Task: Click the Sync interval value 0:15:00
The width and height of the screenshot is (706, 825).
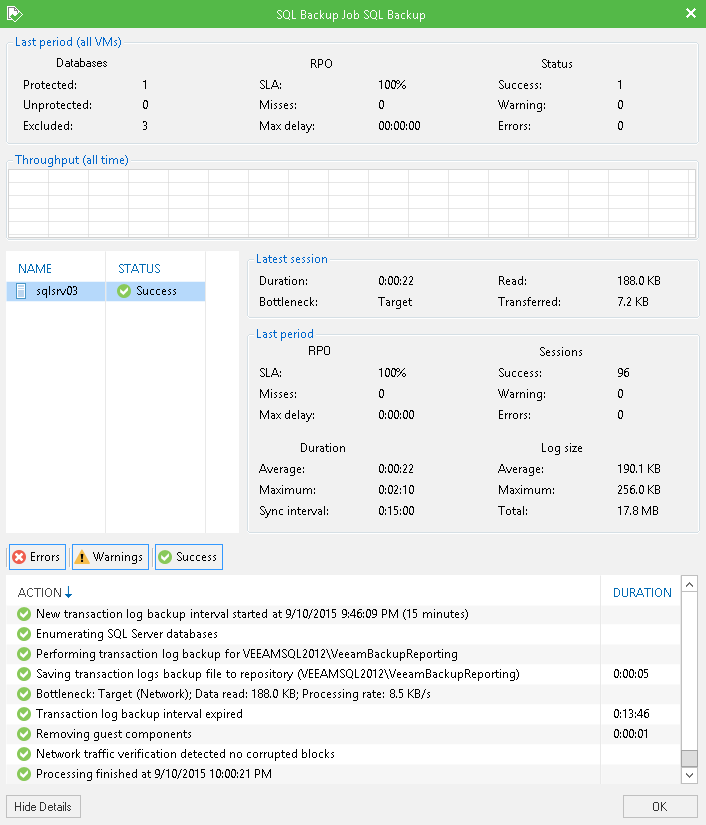Action: [396, 511]
